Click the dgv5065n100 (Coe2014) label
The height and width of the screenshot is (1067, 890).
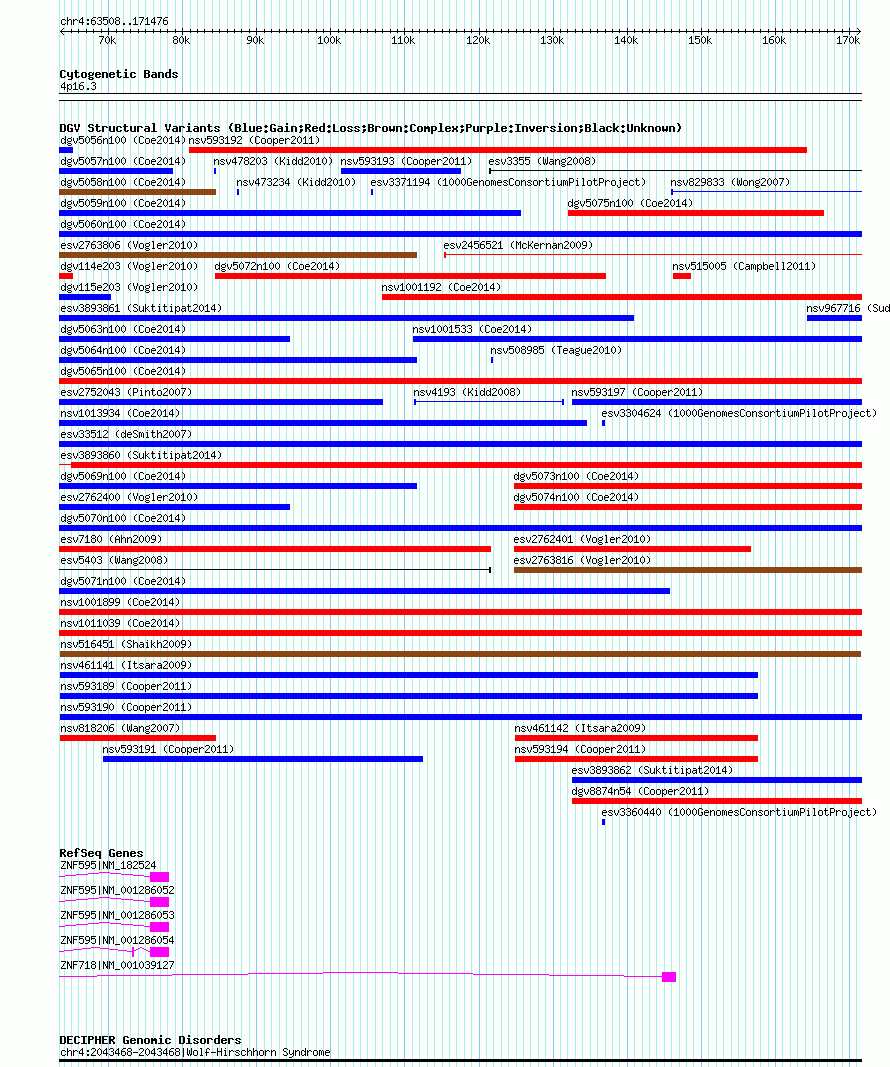tap(123, 372)
